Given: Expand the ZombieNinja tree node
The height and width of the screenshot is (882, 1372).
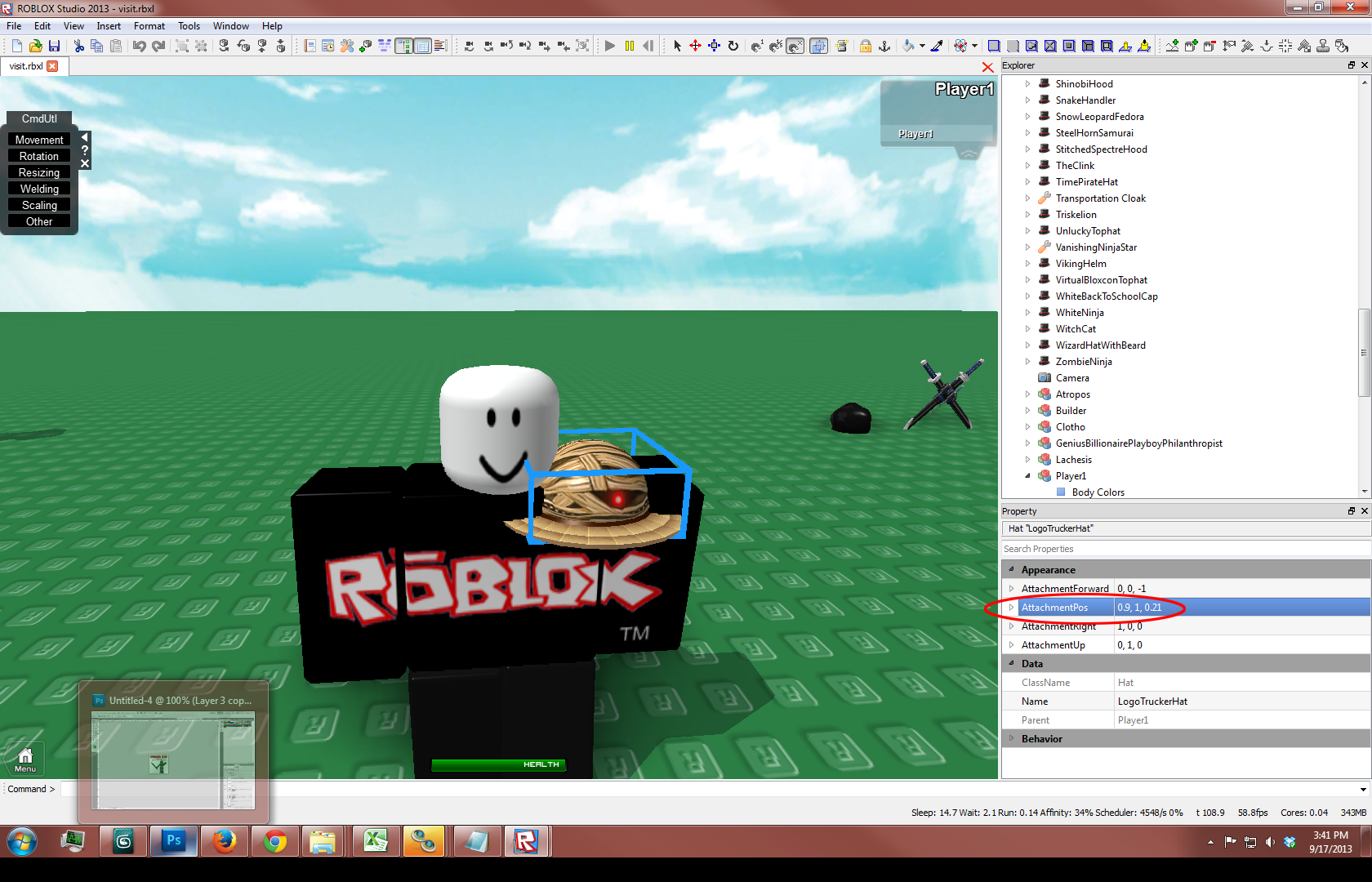Looking at the screenshot, I should pyautogui.click(x=1027, y=361).
